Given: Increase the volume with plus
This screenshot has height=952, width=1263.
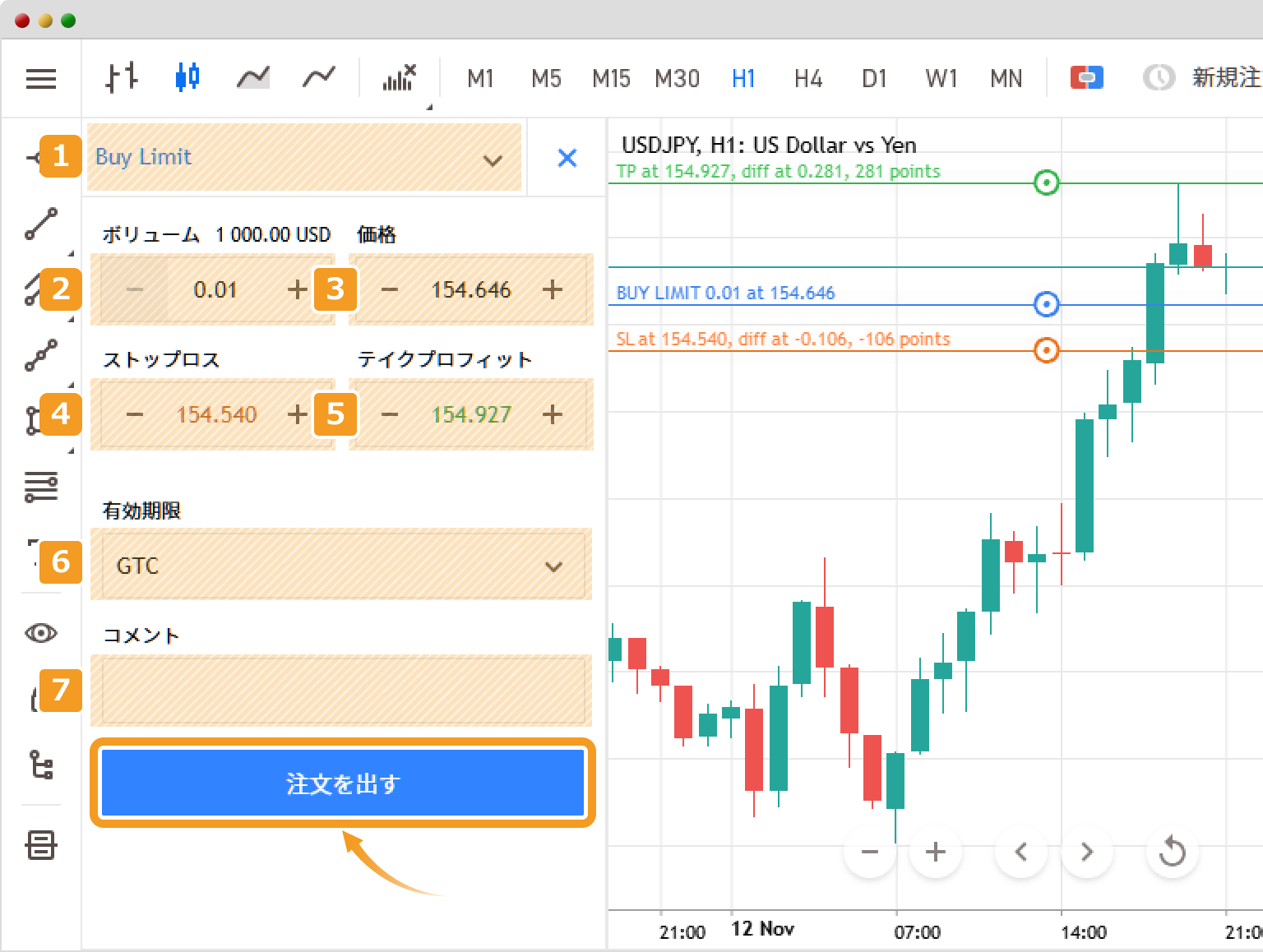Looking at the screenshot, I should pyautogui.click(x=297, y=289).
